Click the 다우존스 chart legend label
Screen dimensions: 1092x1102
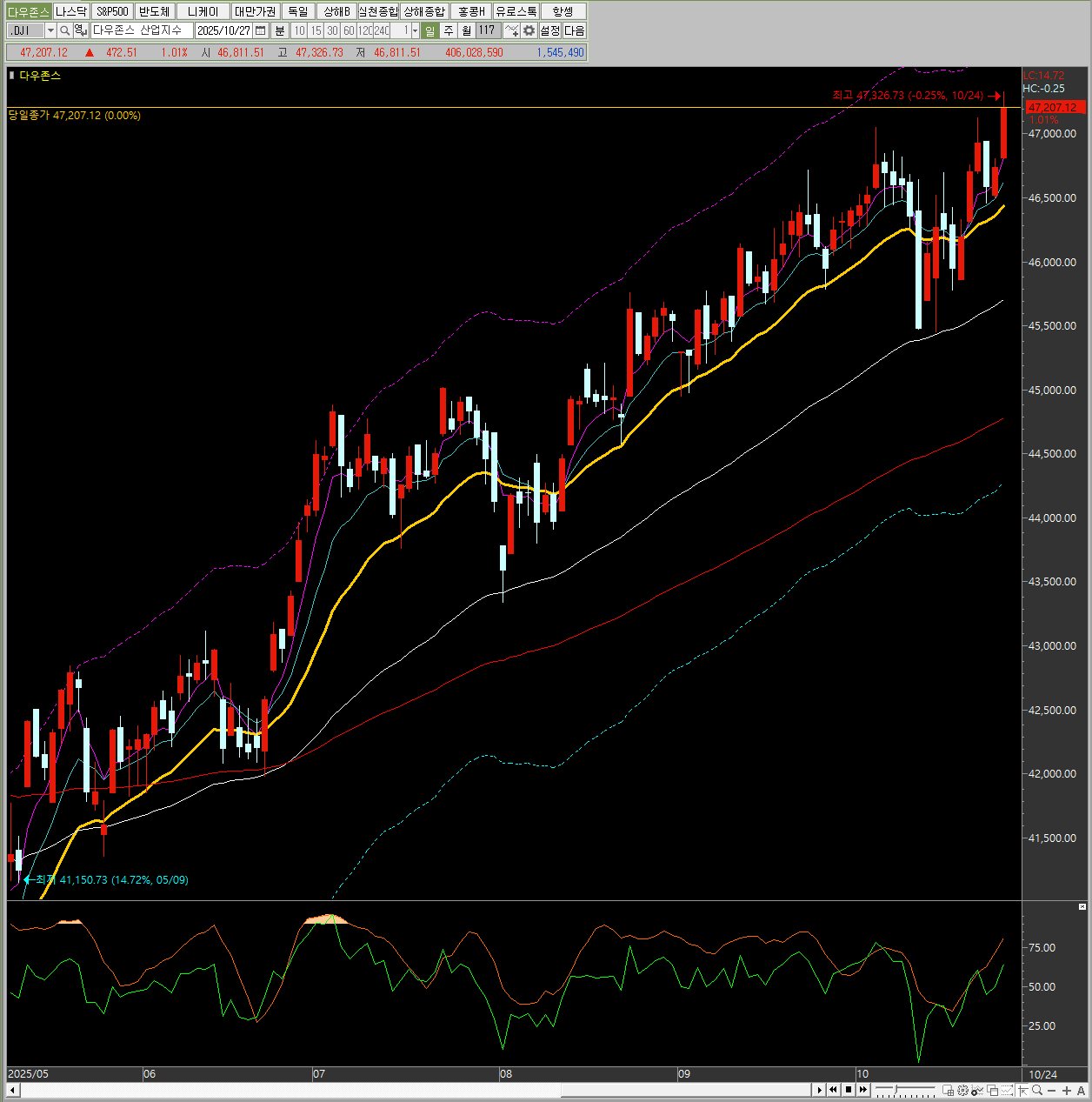[x=40, y=76]
